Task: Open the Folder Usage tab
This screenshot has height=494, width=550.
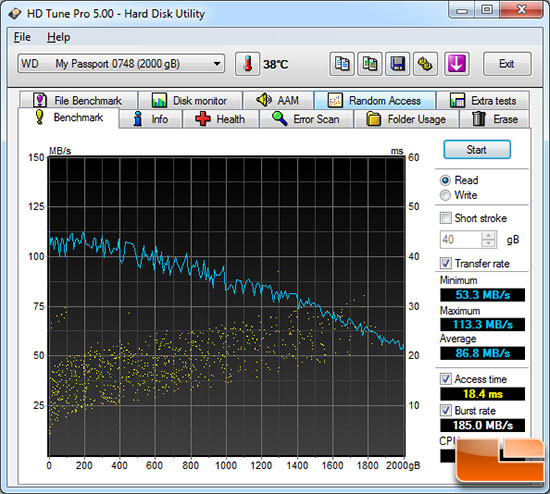Action: click(x=407, y=119)
